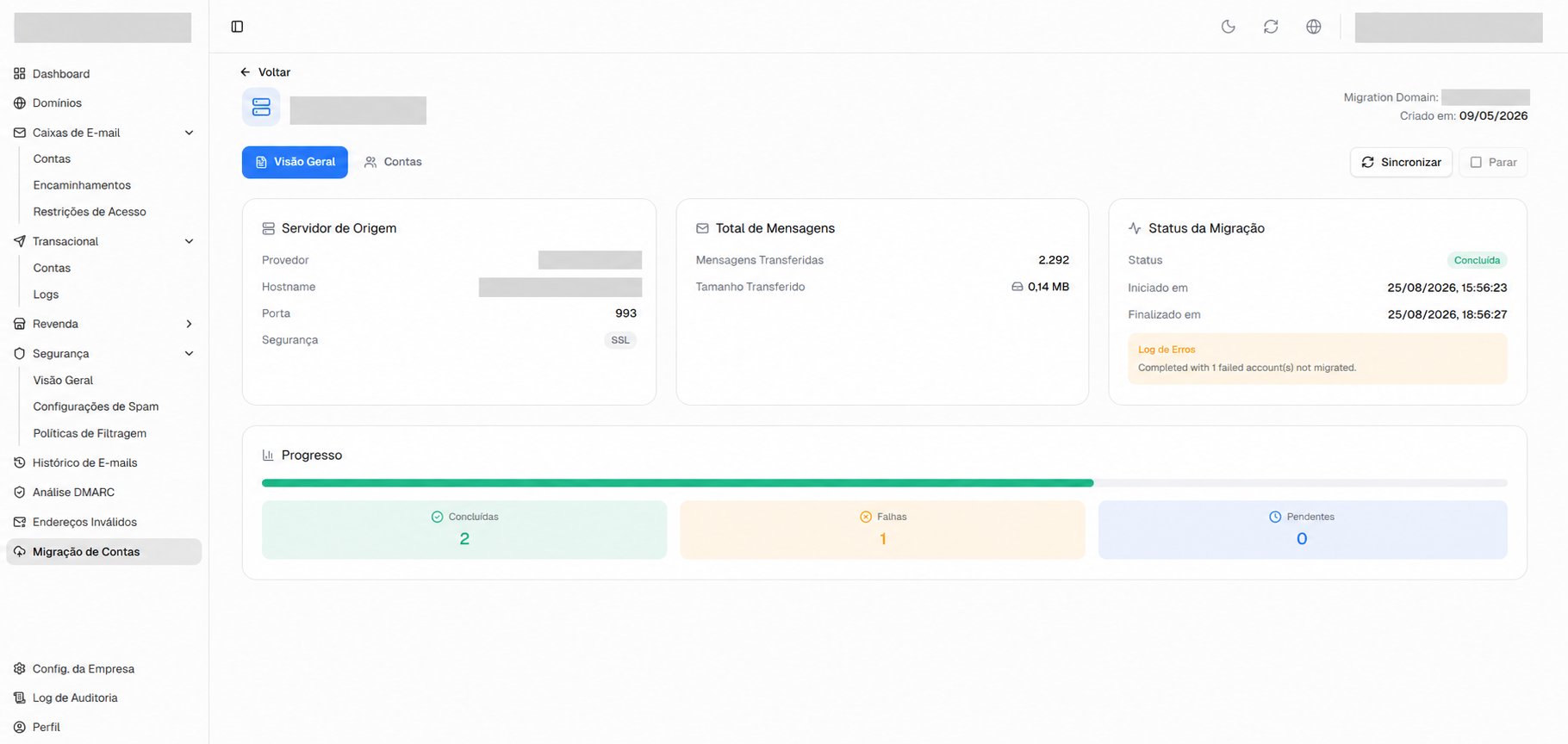Image resolution: width=1568 pixels, height=744 pixels.
Task: Select the Visão Geral tab
Action: (295, 162)
